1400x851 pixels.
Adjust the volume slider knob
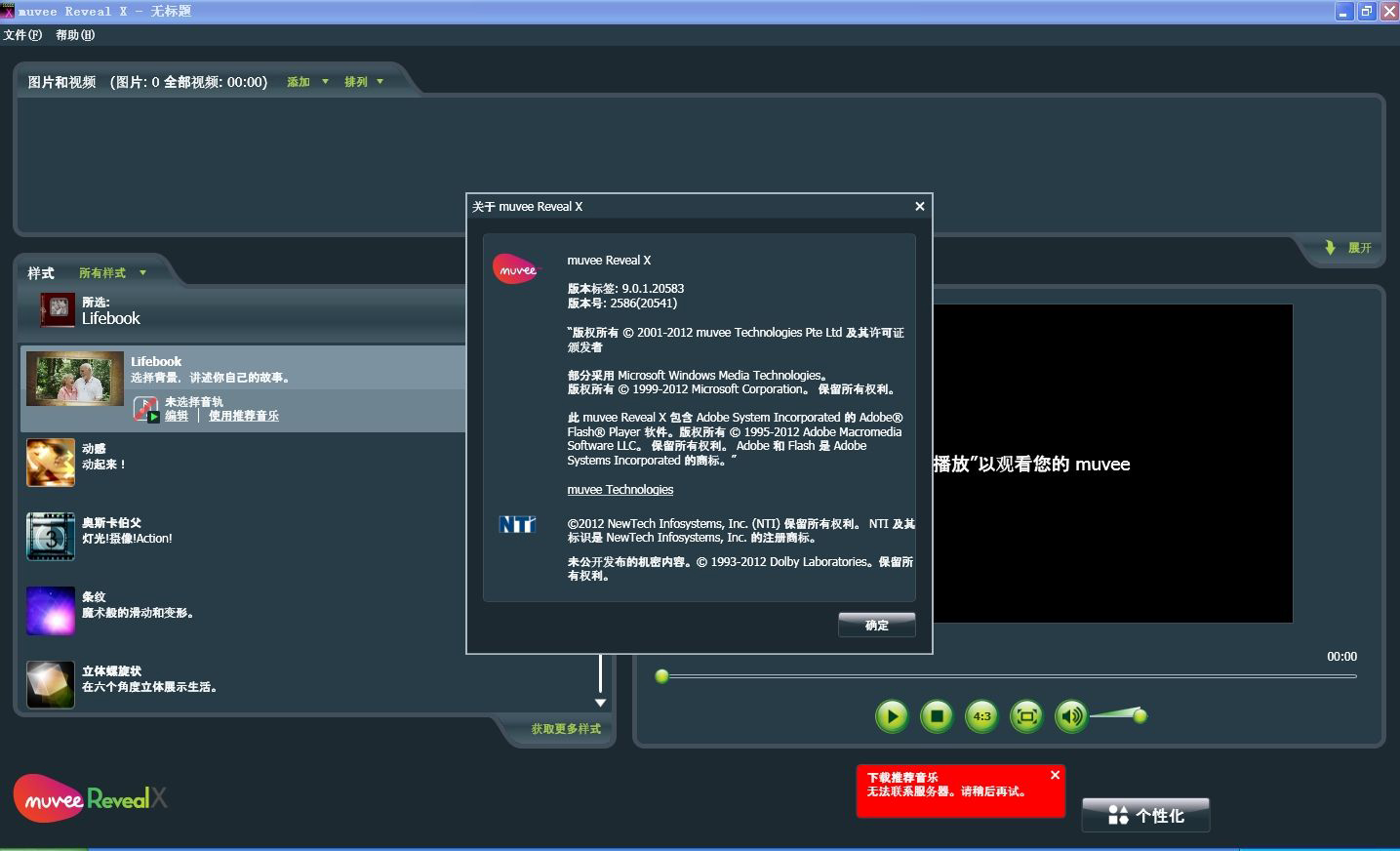1140,716
